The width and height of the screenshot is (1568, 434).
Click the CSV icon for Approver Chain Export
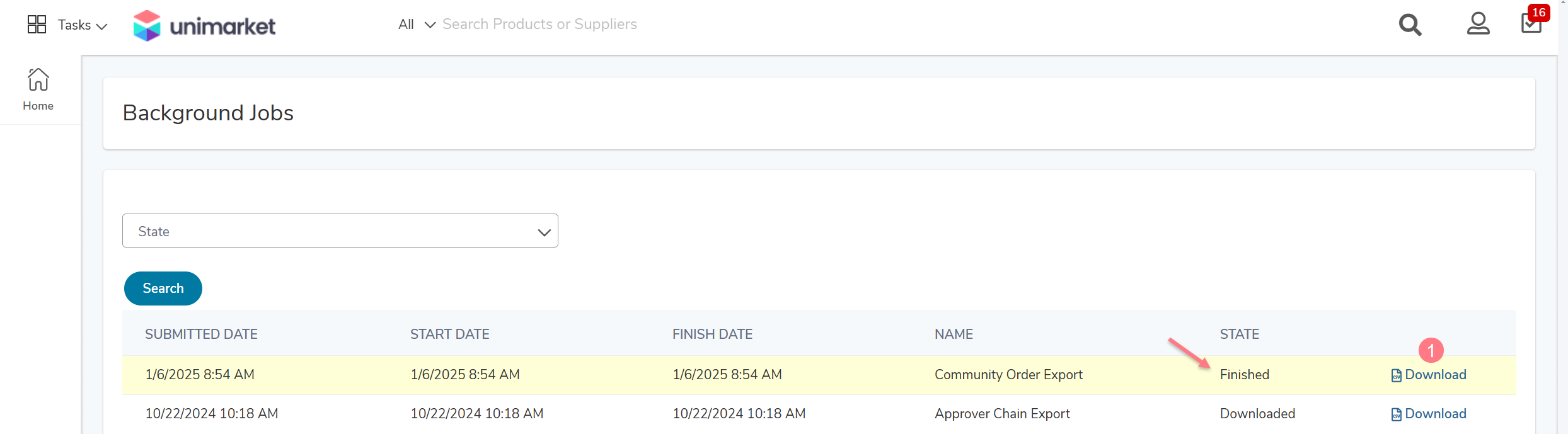click(x=1396, y=415)
